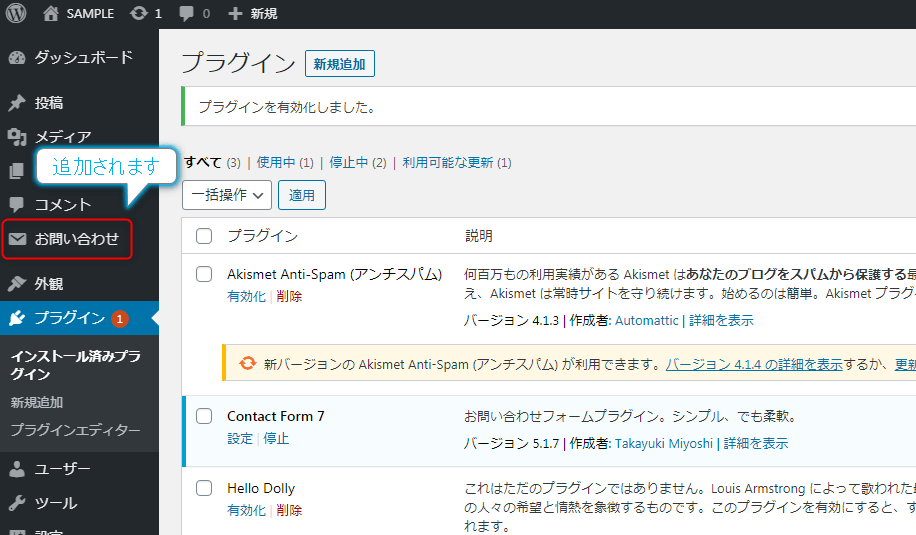Activate Hello Dolly with 有効化
This screenshot has height=535, width=916.
[247, 510]
